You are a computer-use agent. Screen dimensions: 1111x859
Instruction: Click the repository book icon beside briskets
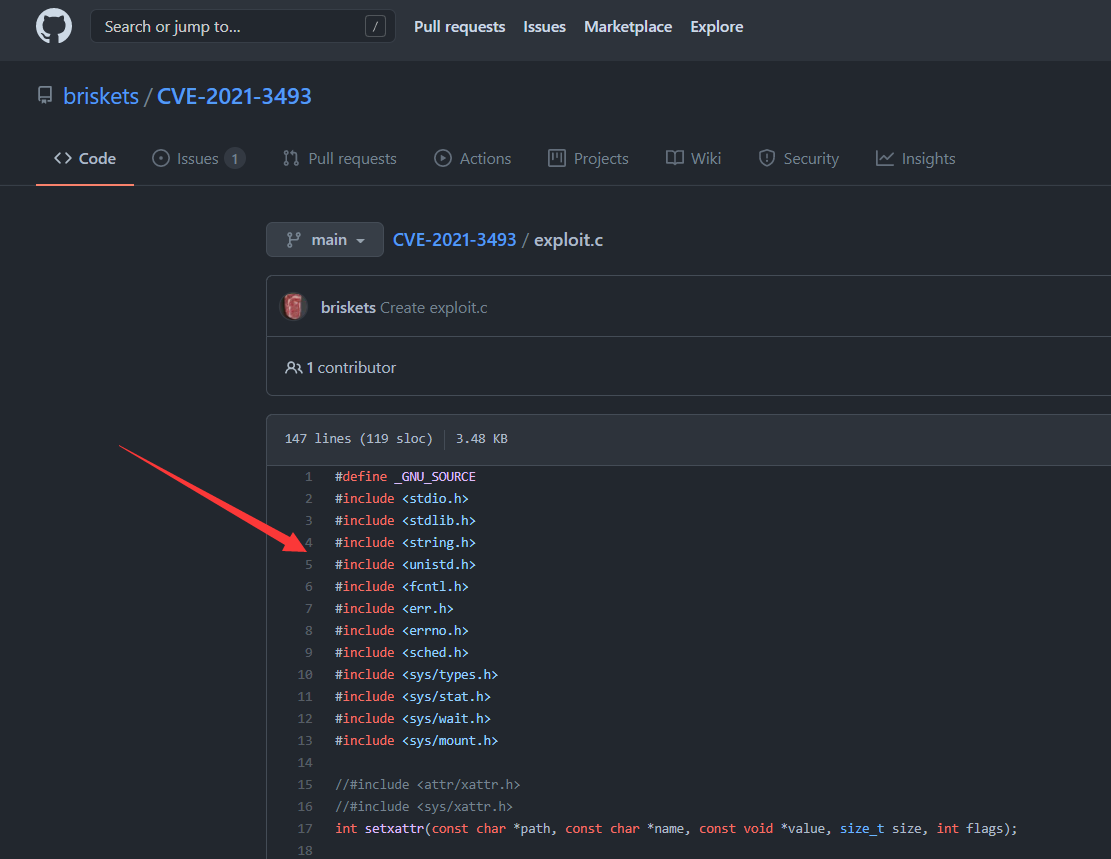[45, 96]
